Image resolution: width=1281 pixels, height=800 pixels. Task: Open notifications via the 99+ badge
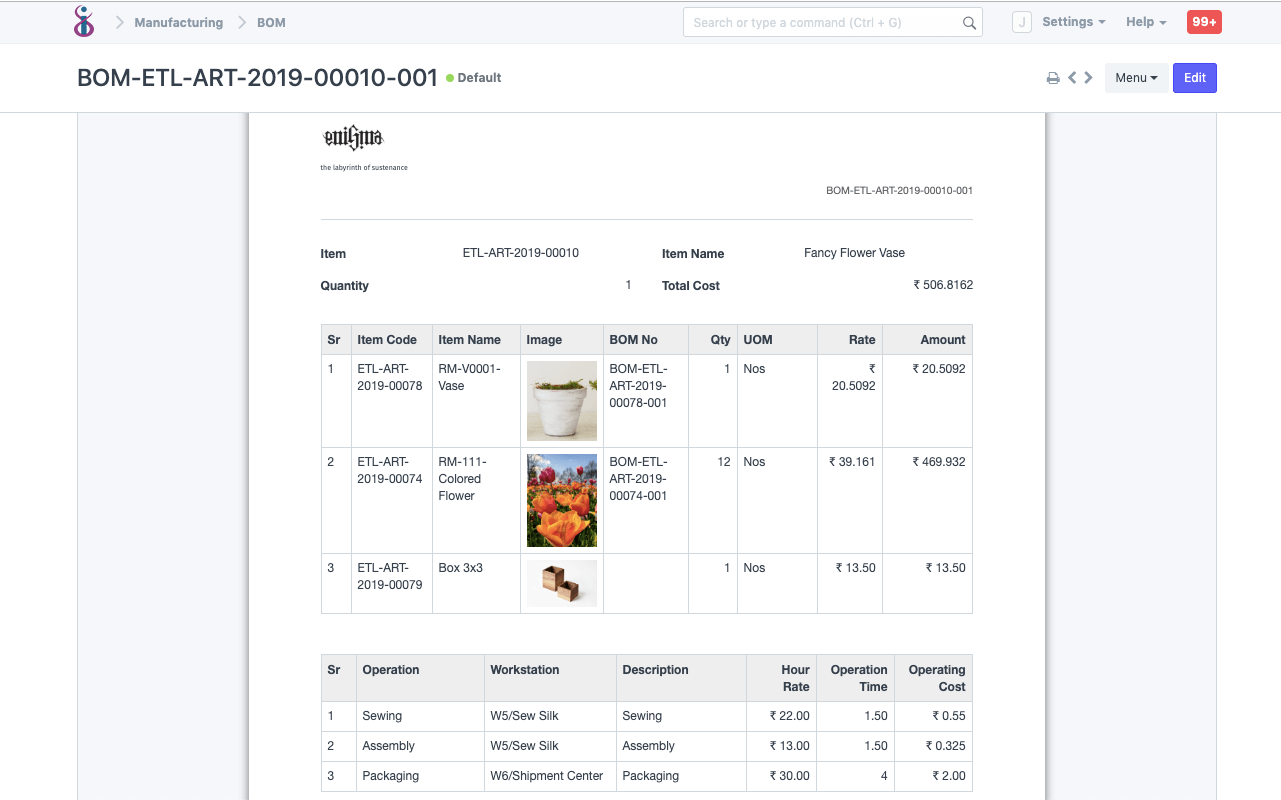(x=1204, y=21)
